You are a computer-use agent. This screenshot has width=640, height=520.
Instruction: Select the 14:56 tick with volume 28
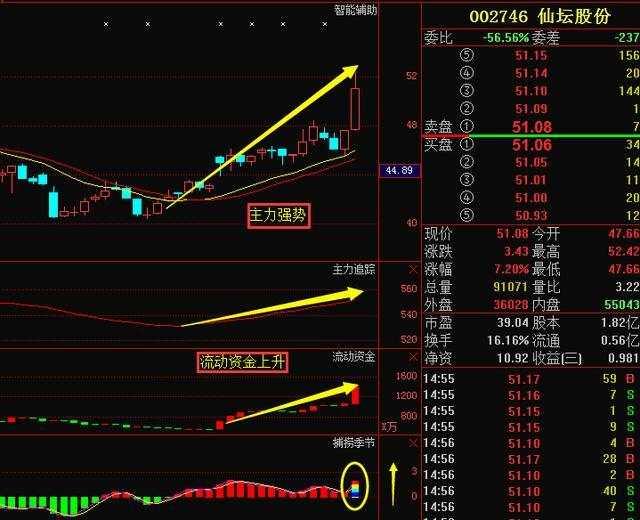coord(531,459)
